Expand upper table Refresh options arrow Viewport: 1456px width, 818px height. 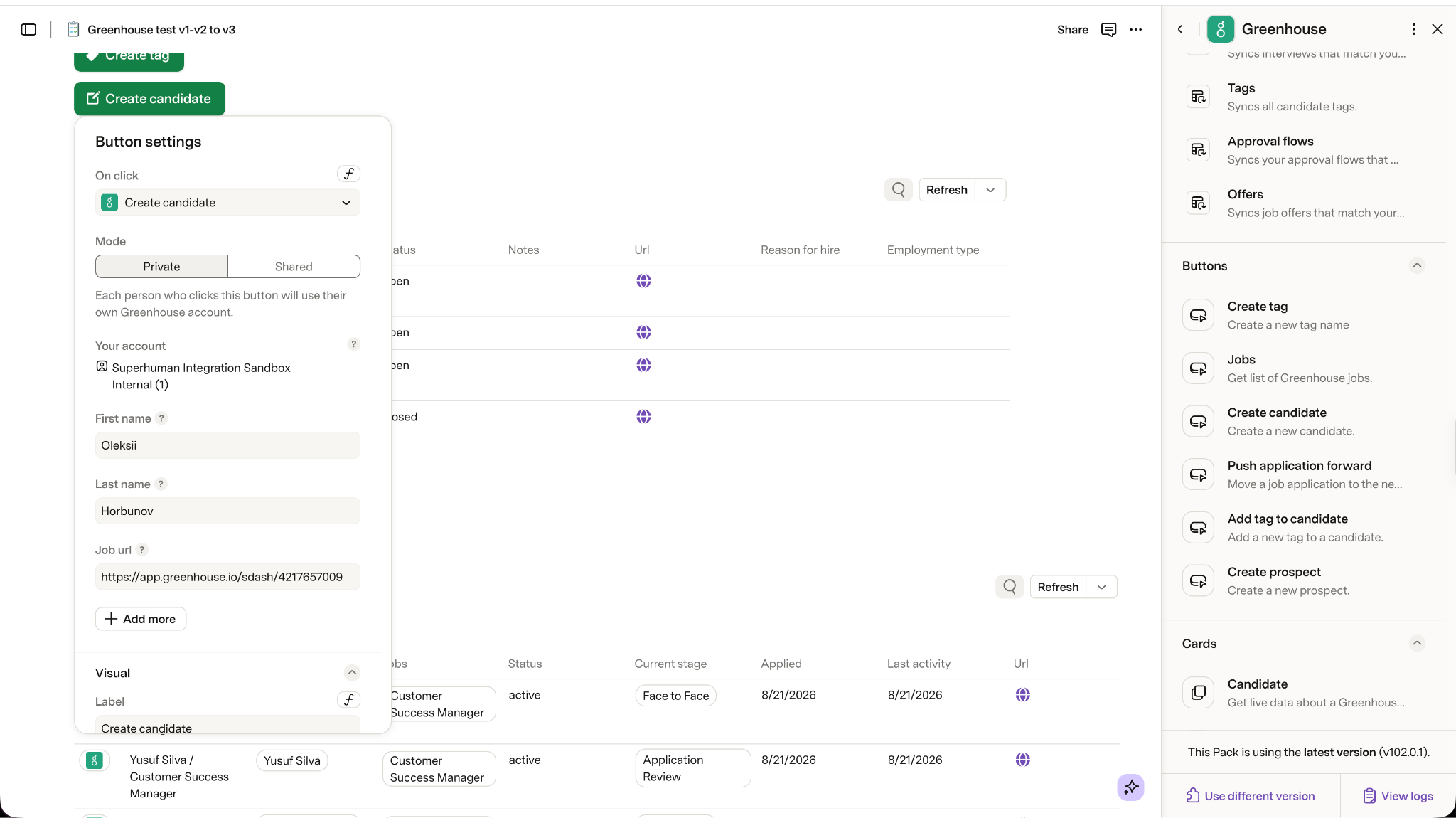990,190
